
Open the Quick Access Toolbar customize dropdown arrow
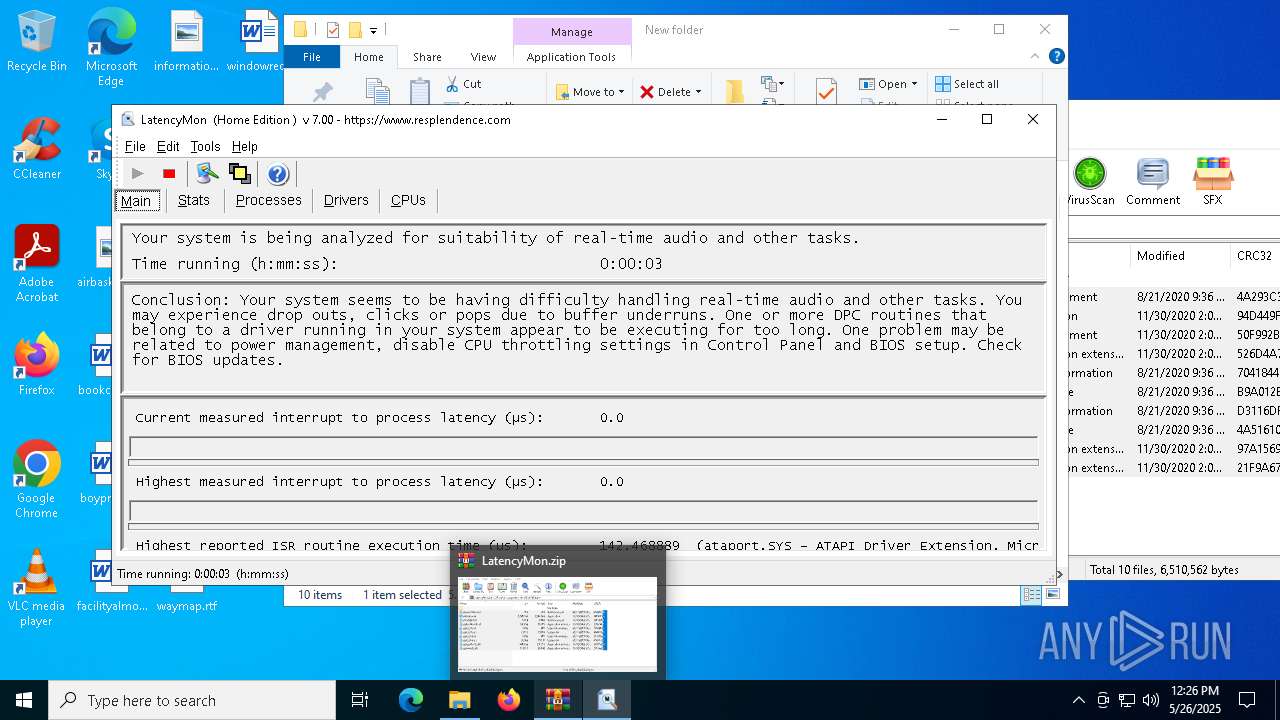pos(374,31)
